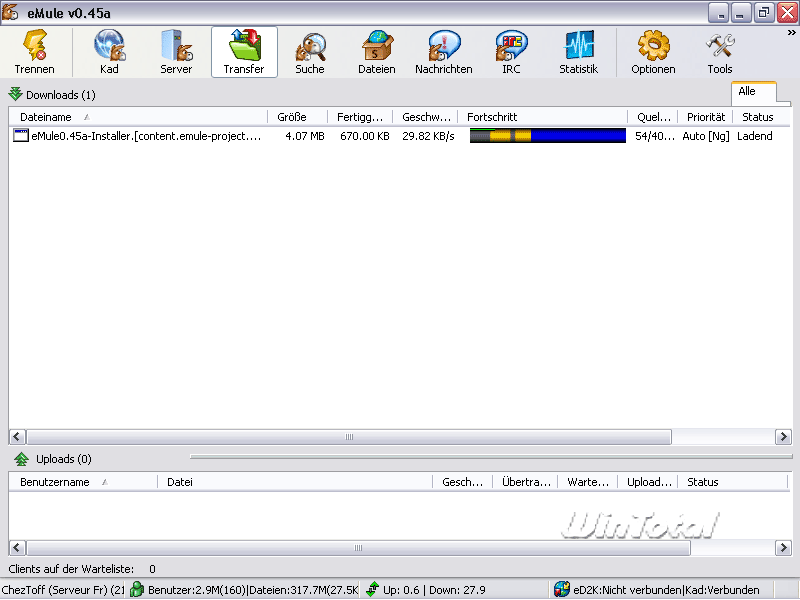Image resolution: width=800 pixels, height=600 pixels.
Task: Open the Suche search page
Action: (x=310, y=52)
